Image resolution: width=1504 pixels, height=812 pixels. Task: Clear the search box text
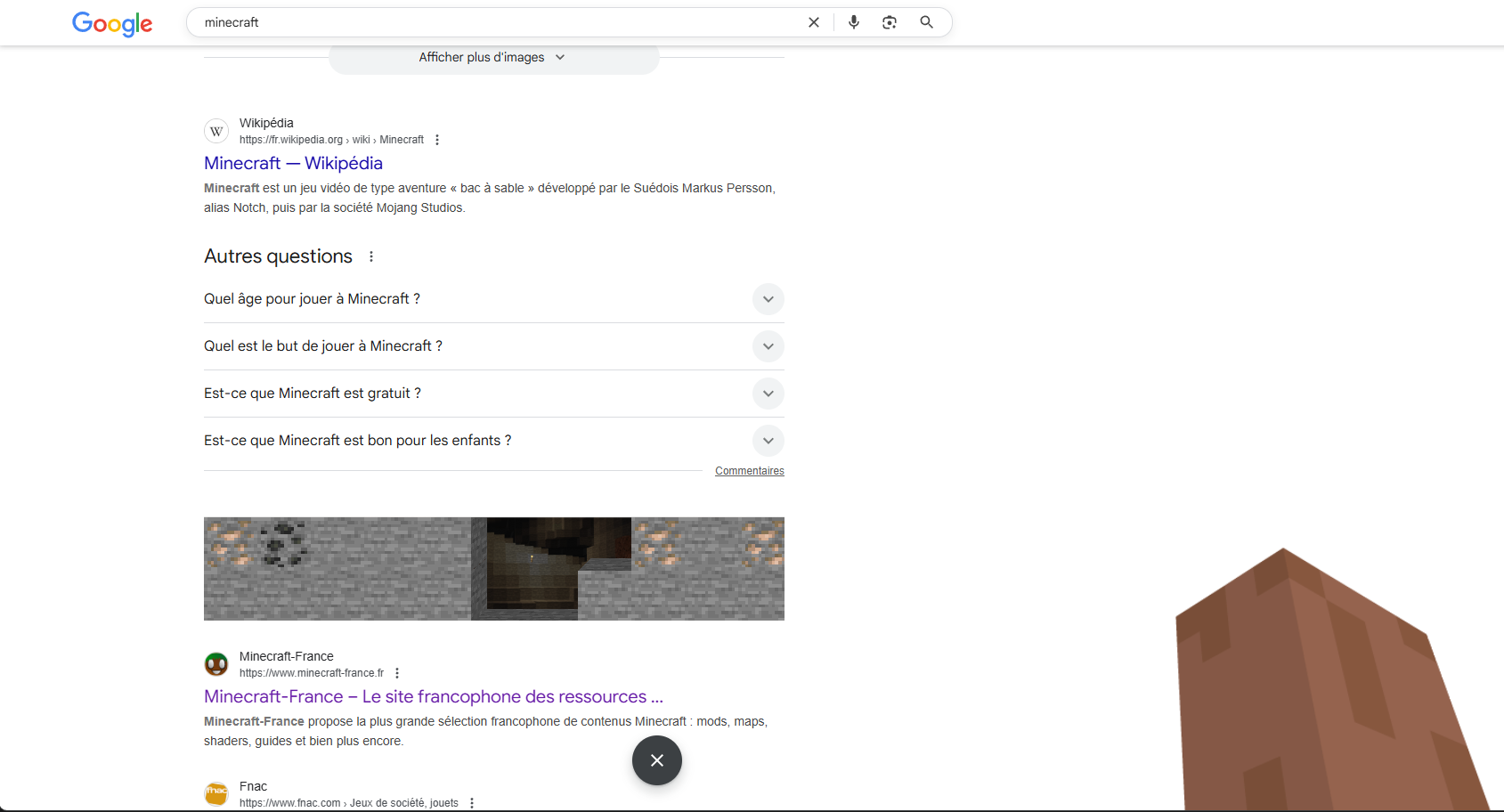click(x=813, y=22)
